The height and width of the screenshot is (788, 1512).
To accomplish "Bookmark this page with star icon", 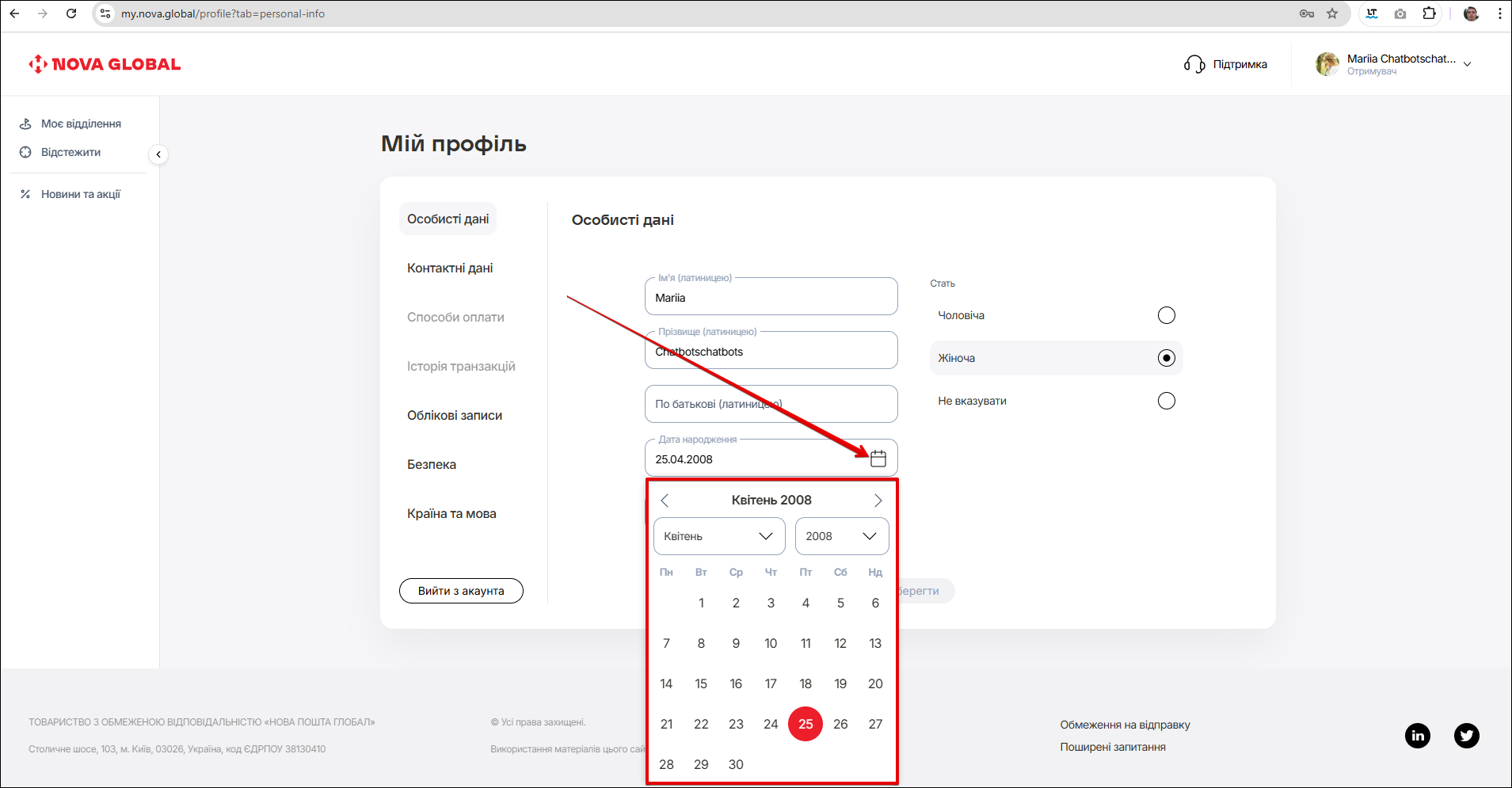I will point(1332,13).
